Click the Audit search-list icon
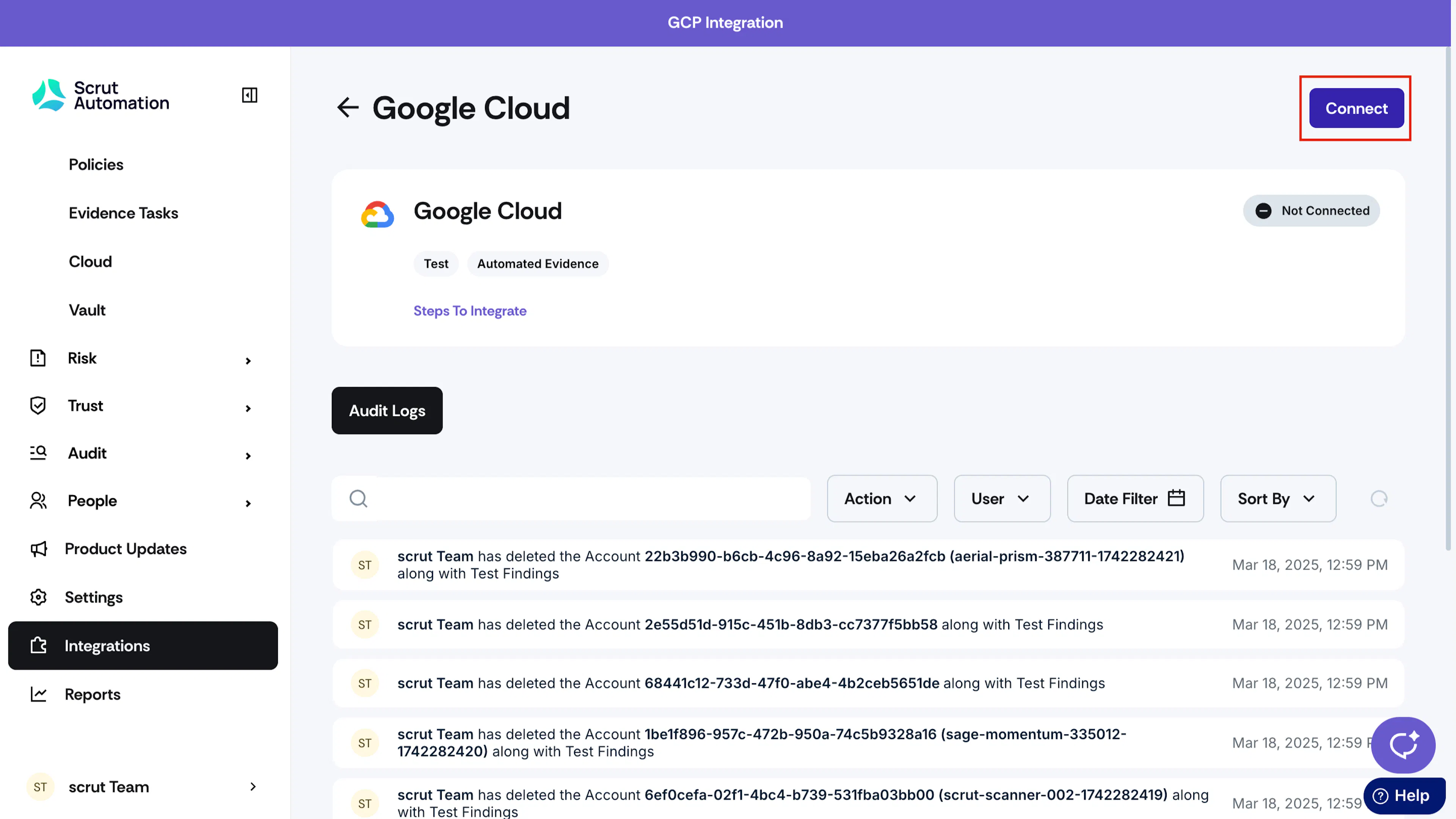The width and height of the screenshot is (1456, 819). pyautogui.click(x=38, y=453)
